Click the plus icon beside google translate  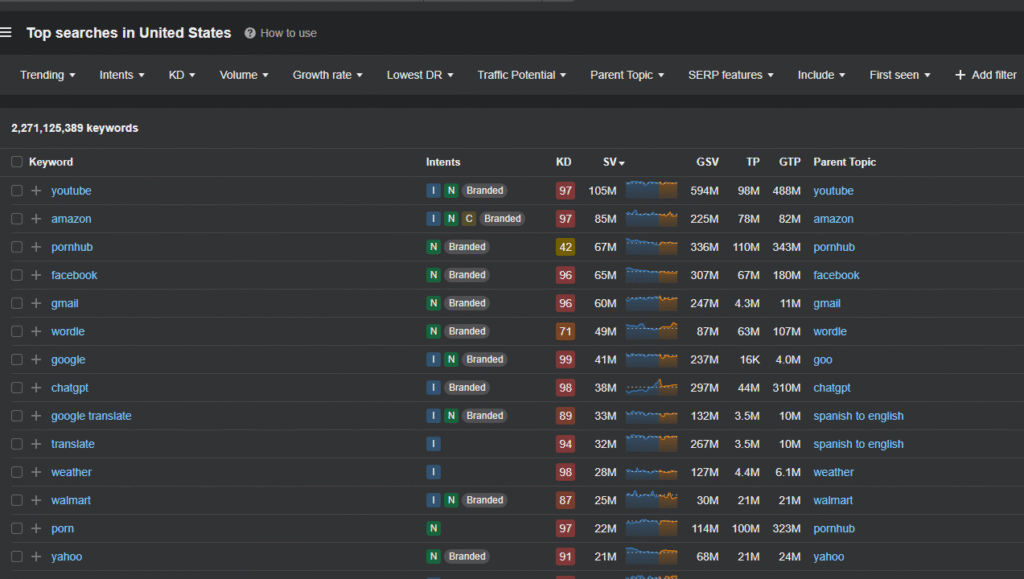37,416
